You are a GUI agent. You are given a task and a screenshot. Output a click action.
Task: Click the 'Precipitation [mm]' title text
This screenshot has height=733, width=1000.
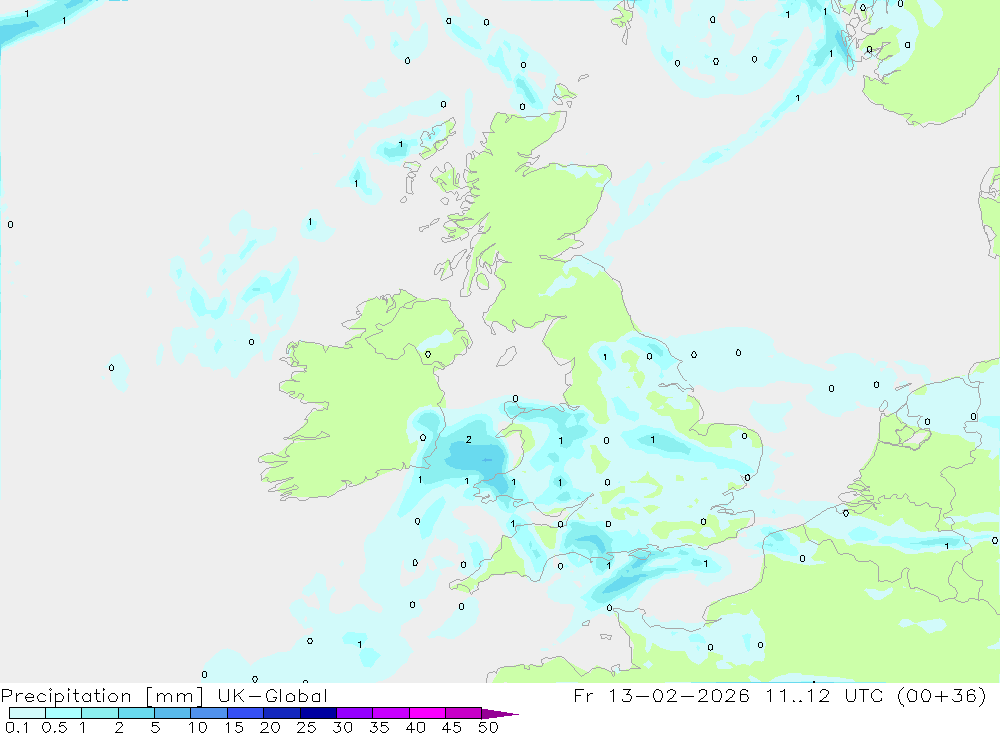click(102, 696)
